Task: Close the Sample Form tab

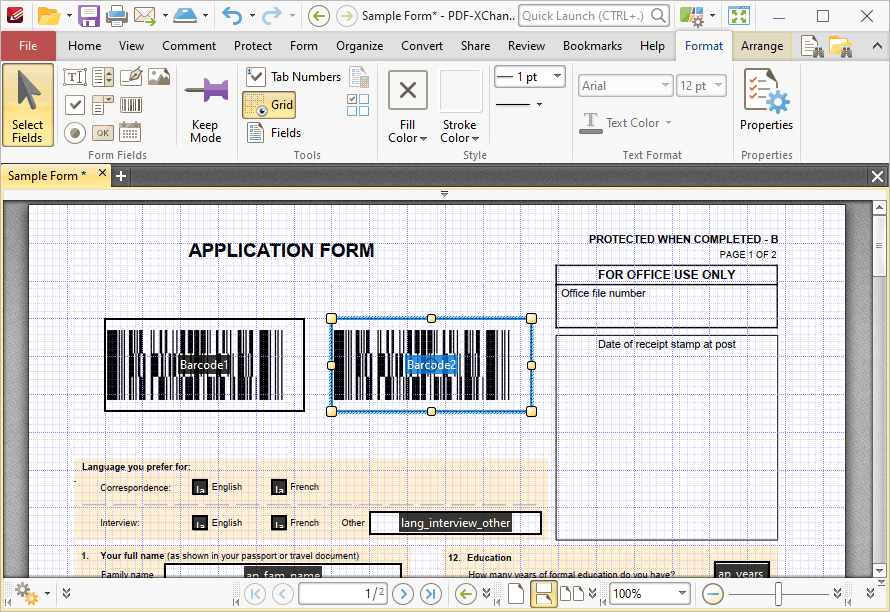Action: (102, 173)
